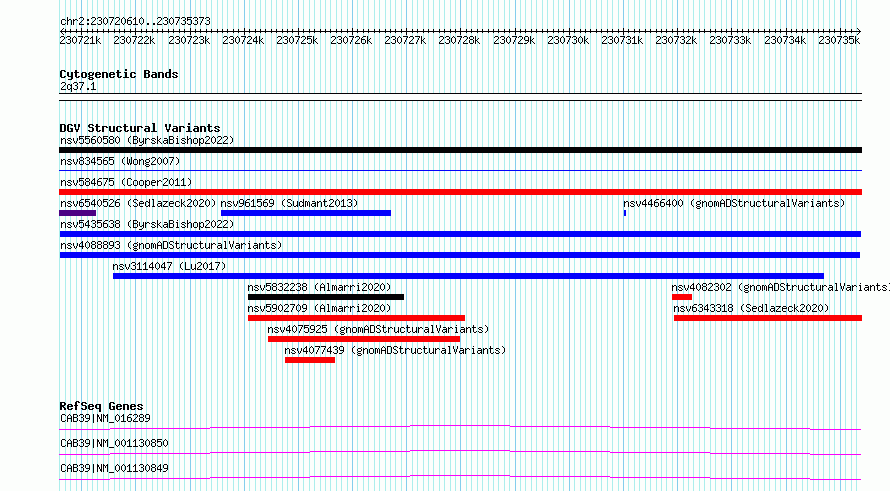Screen dimensions: 890x491
Task: Open nsv6343318 (Sedlazeck2020) variant label
Action: point(751,308)
